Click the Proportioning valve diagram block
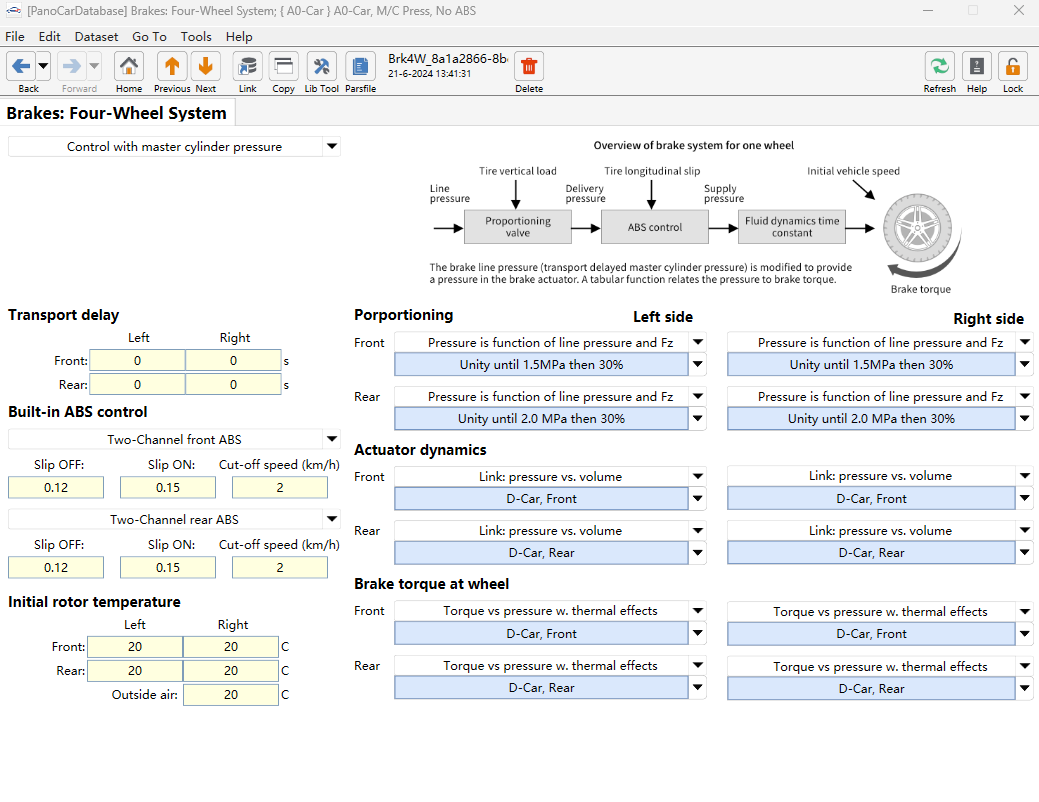The image size is (1039, 802). click(518, 227)
